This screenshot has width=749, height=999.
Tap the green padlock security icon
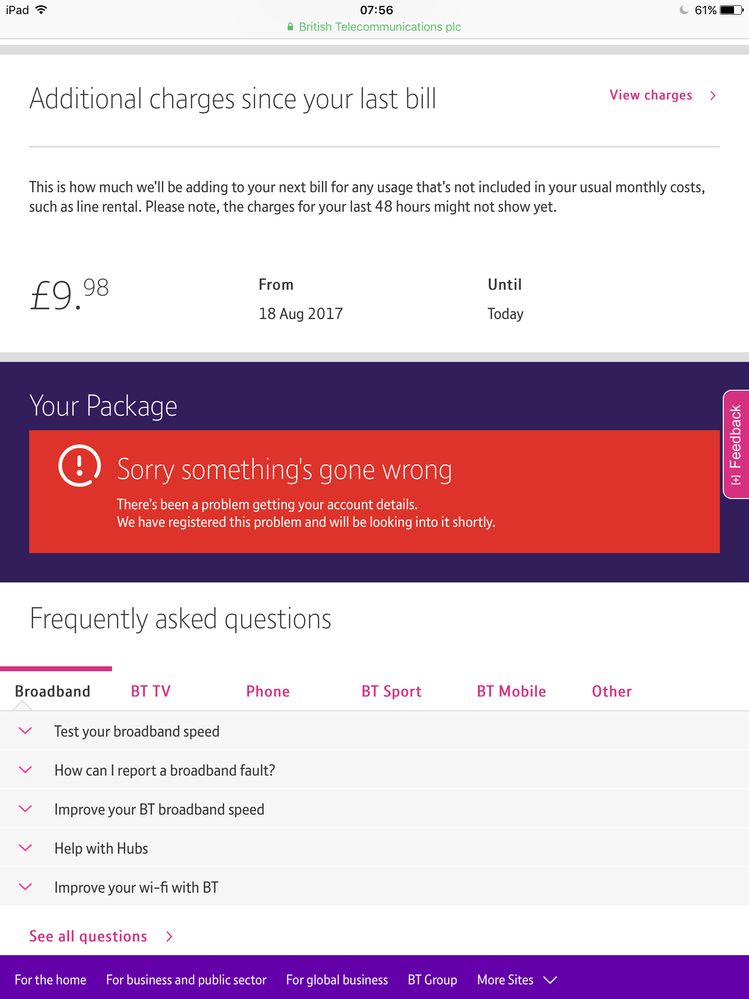290,27
